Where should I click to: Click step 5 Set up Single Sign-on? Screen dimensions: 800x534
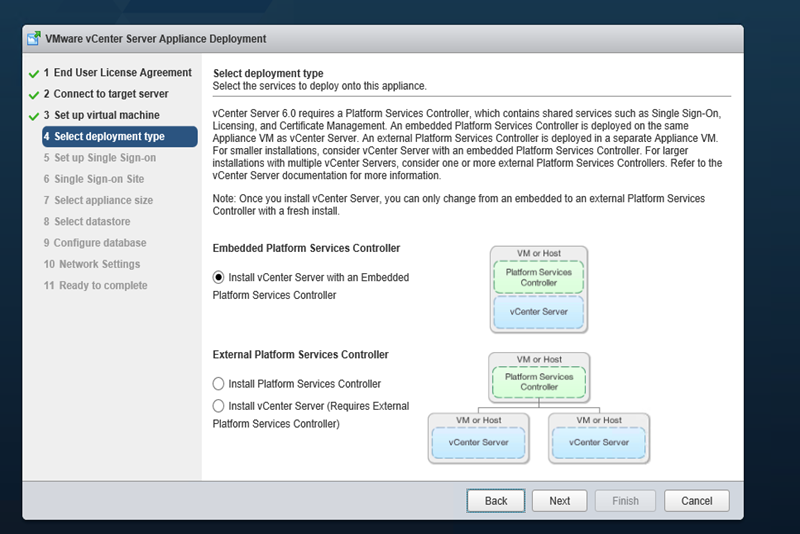[x=99, y=158]
